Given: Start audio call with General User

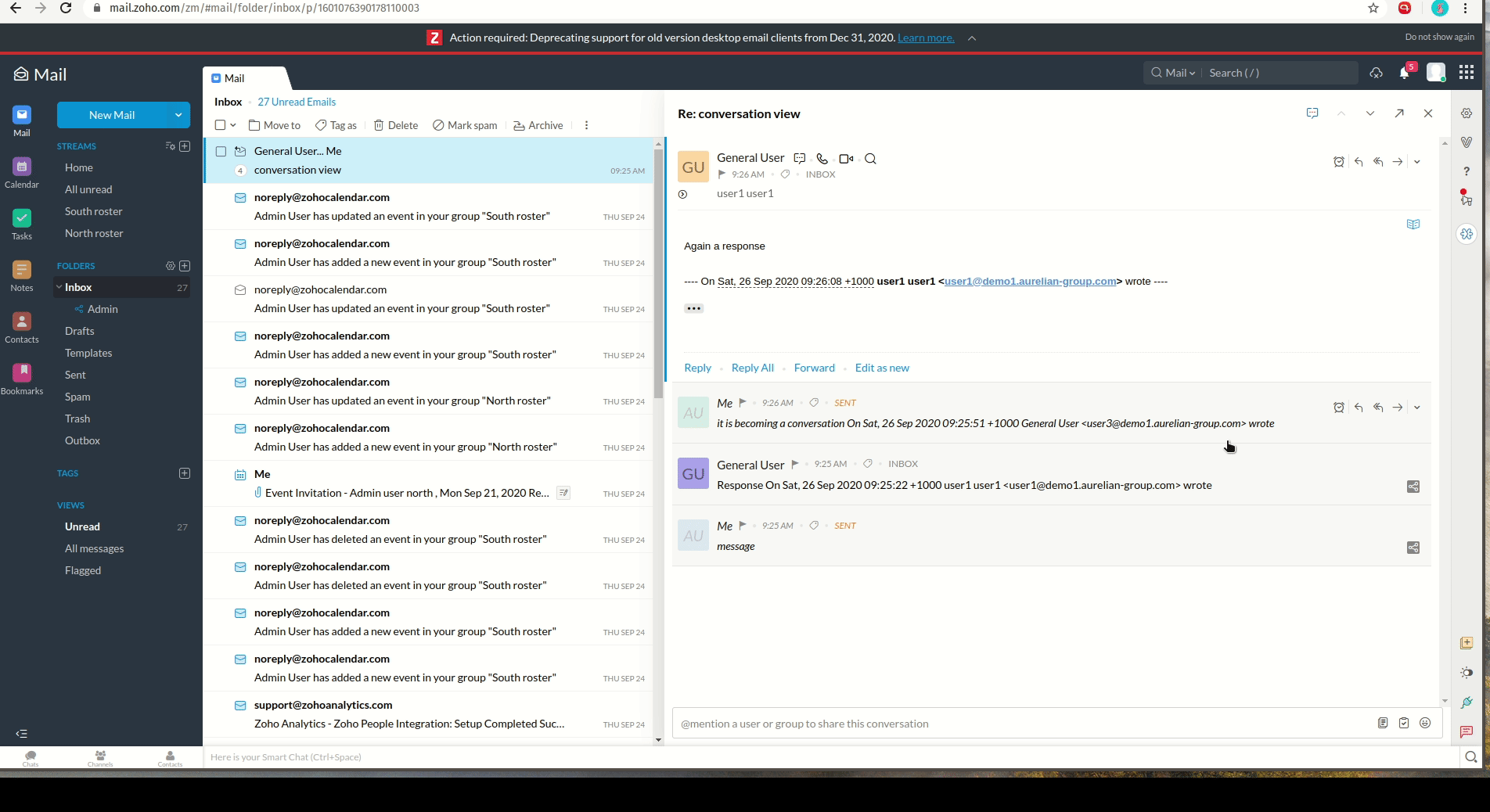Looking at the screenshot, I should click(x=822, y=159).
